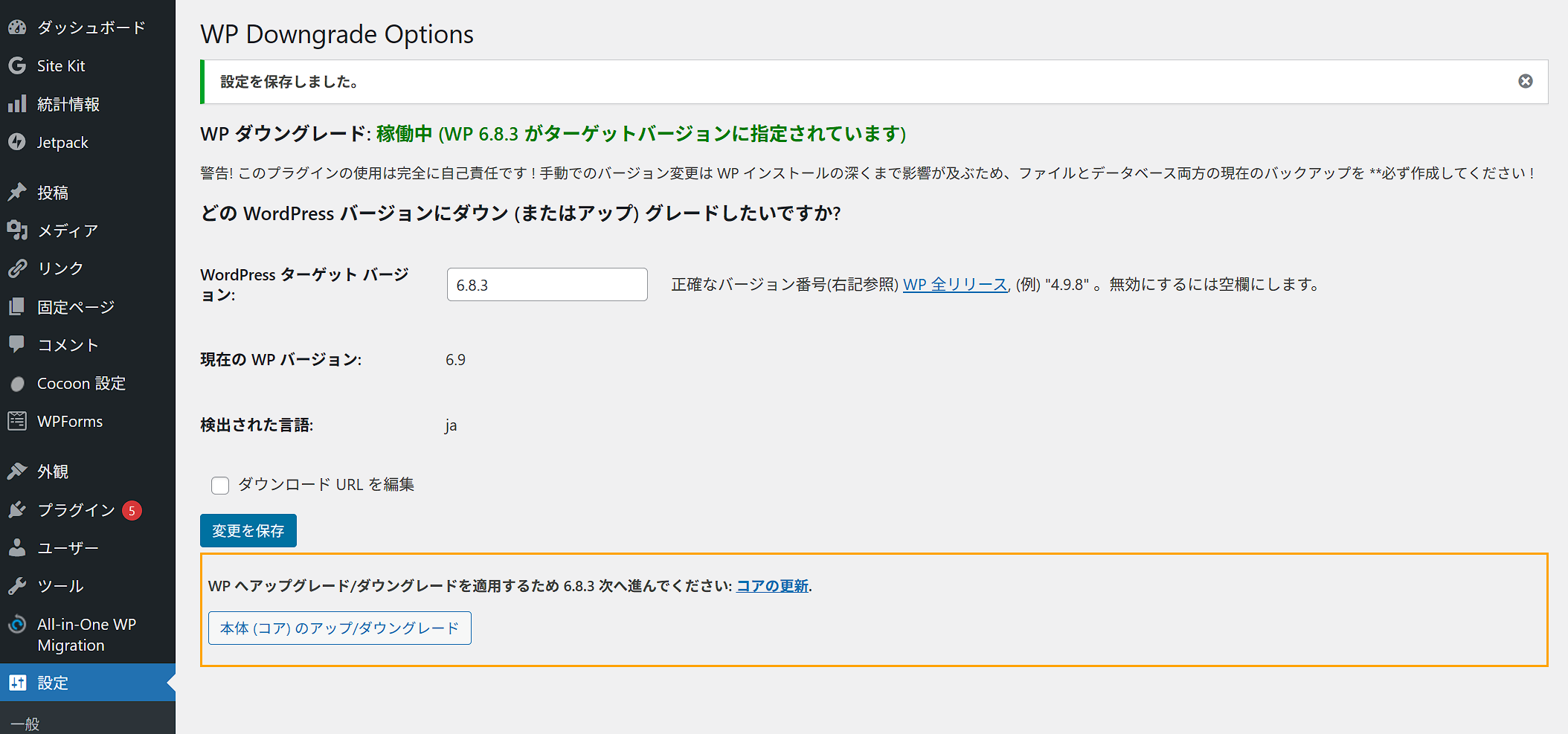Open Media library icon in sidebar
The width and height of the screenshot is (1568, 734).
point(17,231)
